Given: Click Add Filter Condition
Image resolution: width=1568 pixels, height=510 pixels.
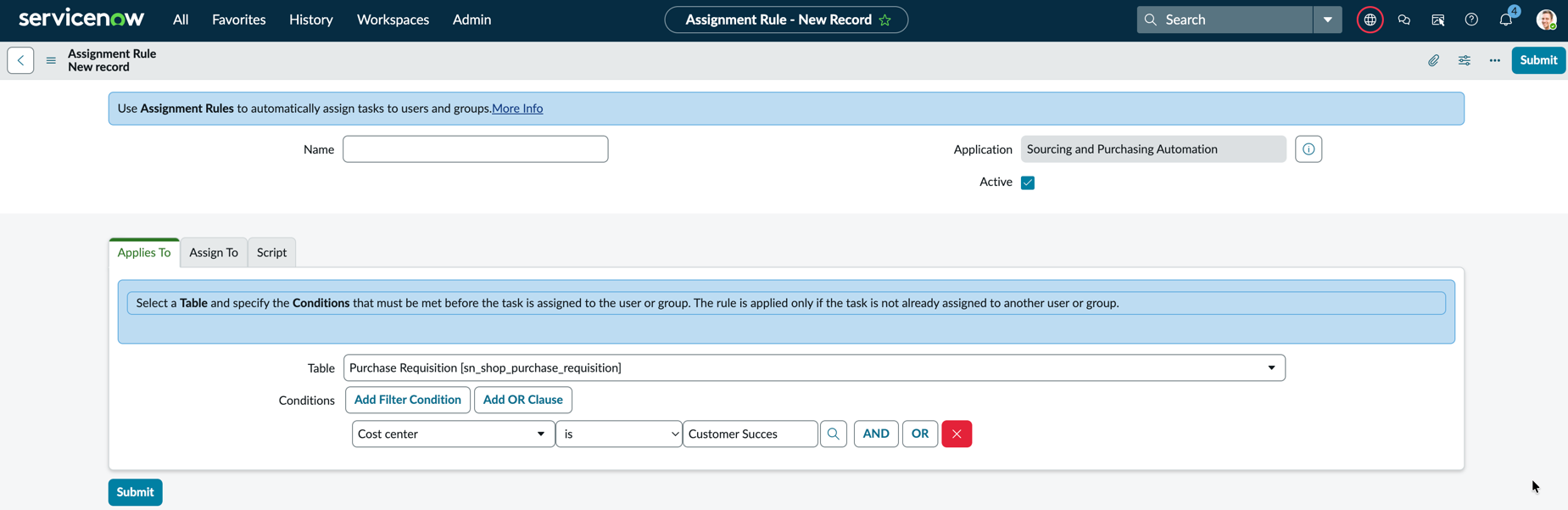Looking at the screenshot, I should point(408,400).
